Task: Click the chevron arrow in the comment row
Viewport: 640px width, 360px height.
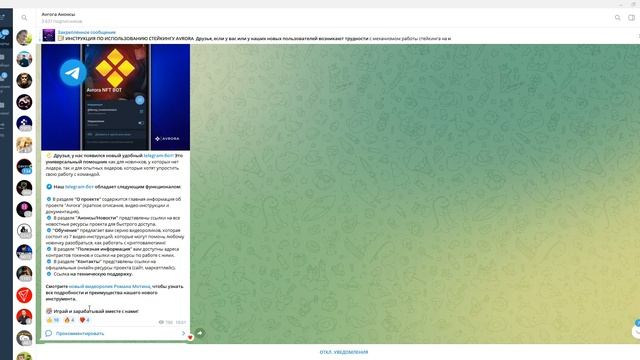Action: (183, 333)
